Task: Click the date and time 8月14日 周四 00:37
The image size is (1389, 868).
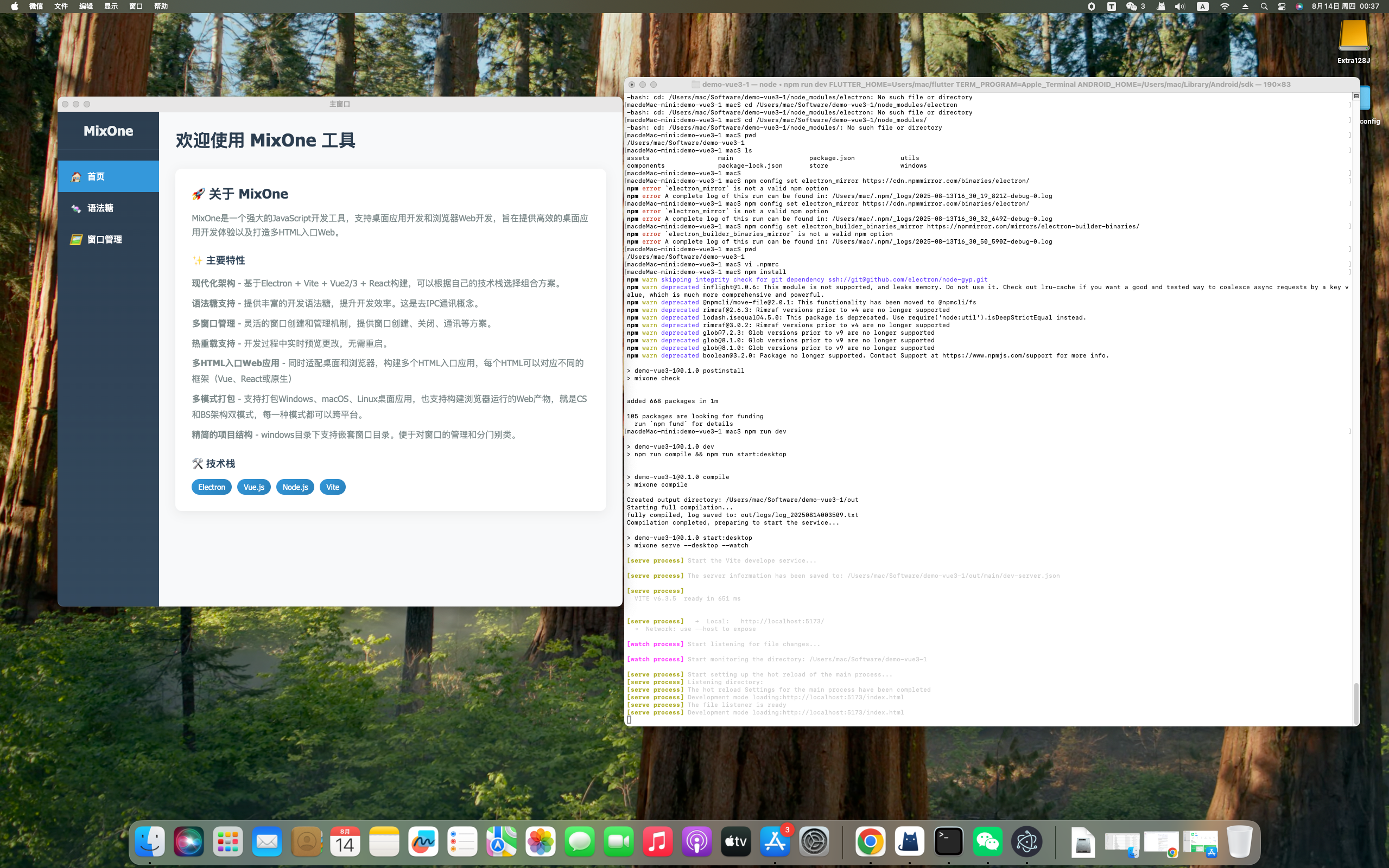Action: pyautogui.click(x=1346, y=7)
